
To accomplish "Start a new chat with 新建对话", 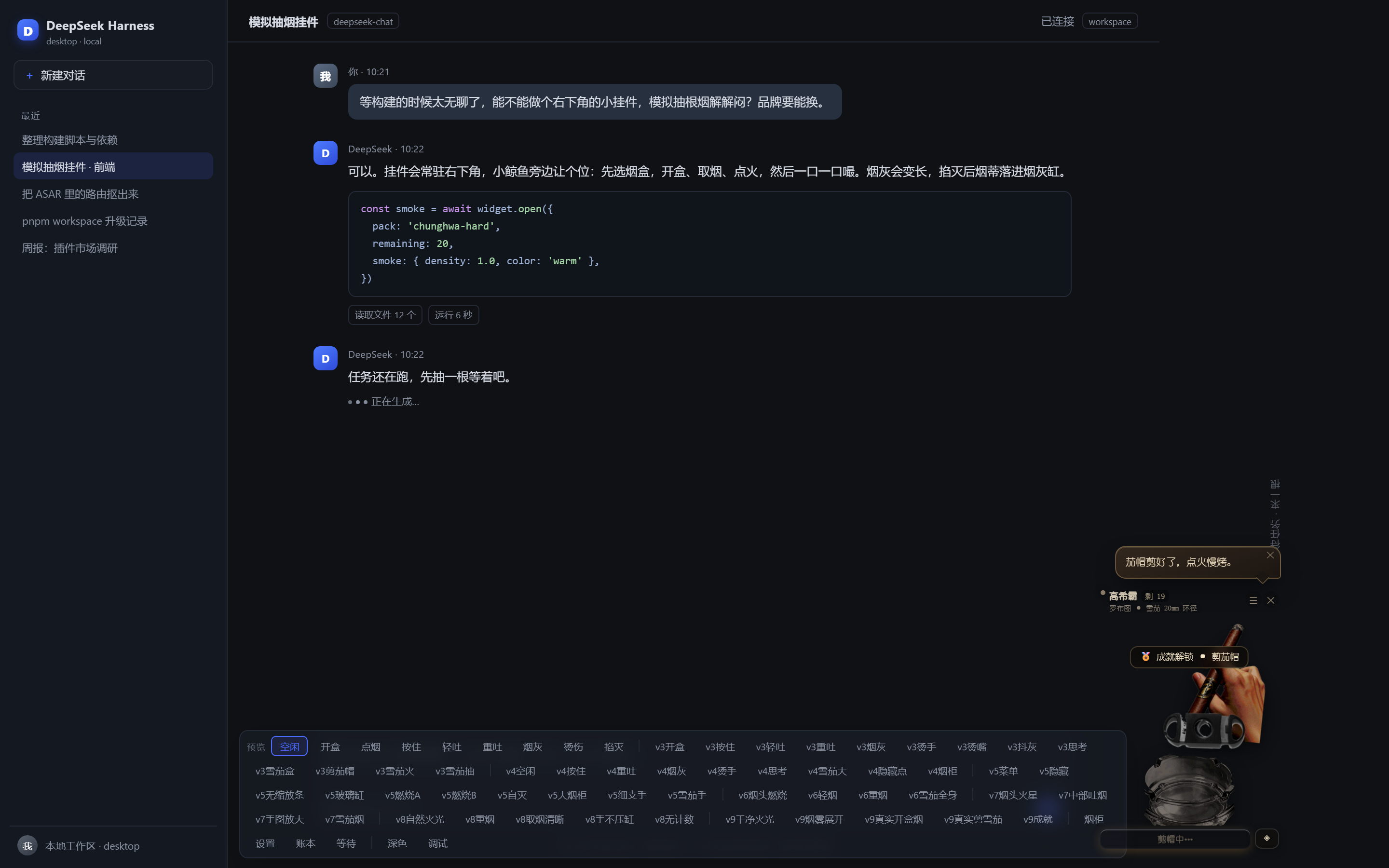I will (113, 75).
